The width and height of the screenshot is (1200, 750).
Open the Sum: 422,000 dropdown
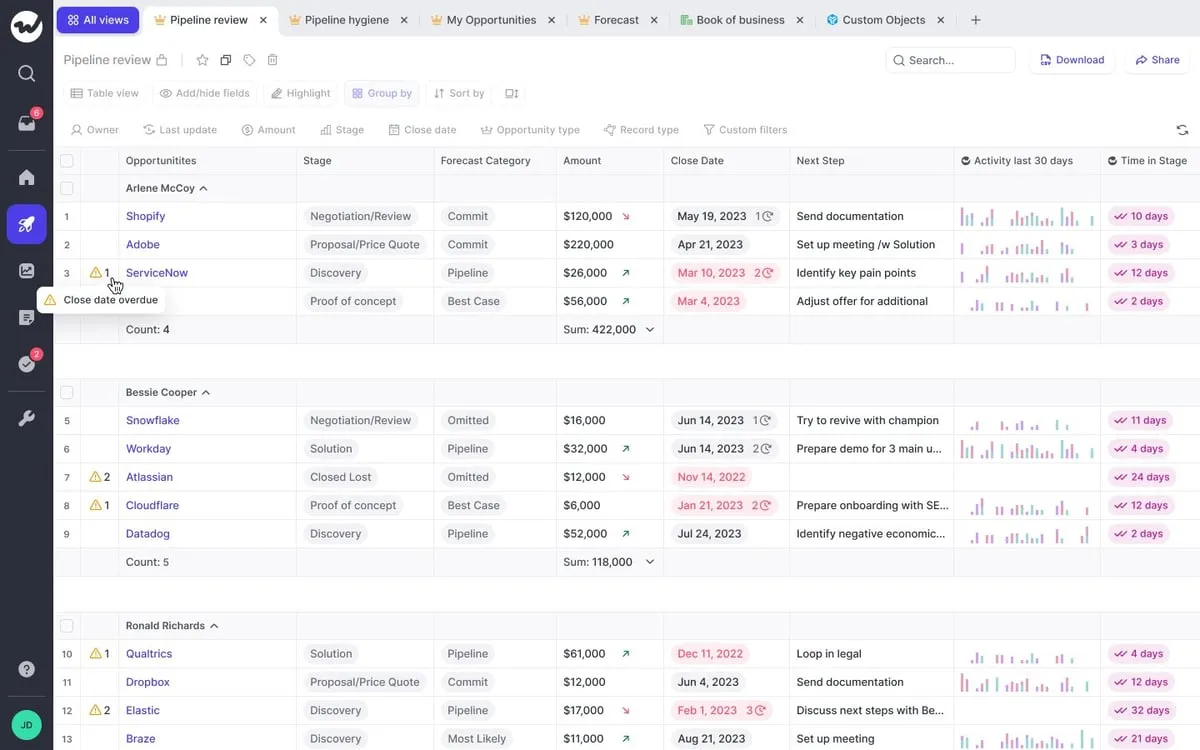tap(650, 329)
